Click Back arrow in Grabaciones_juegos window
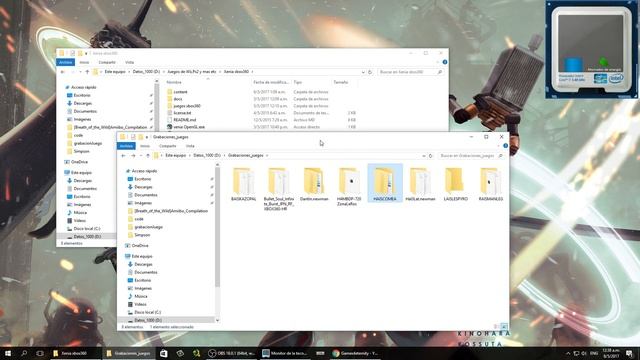The height and width of the screenshot is (360, 640). coord(124,156)
